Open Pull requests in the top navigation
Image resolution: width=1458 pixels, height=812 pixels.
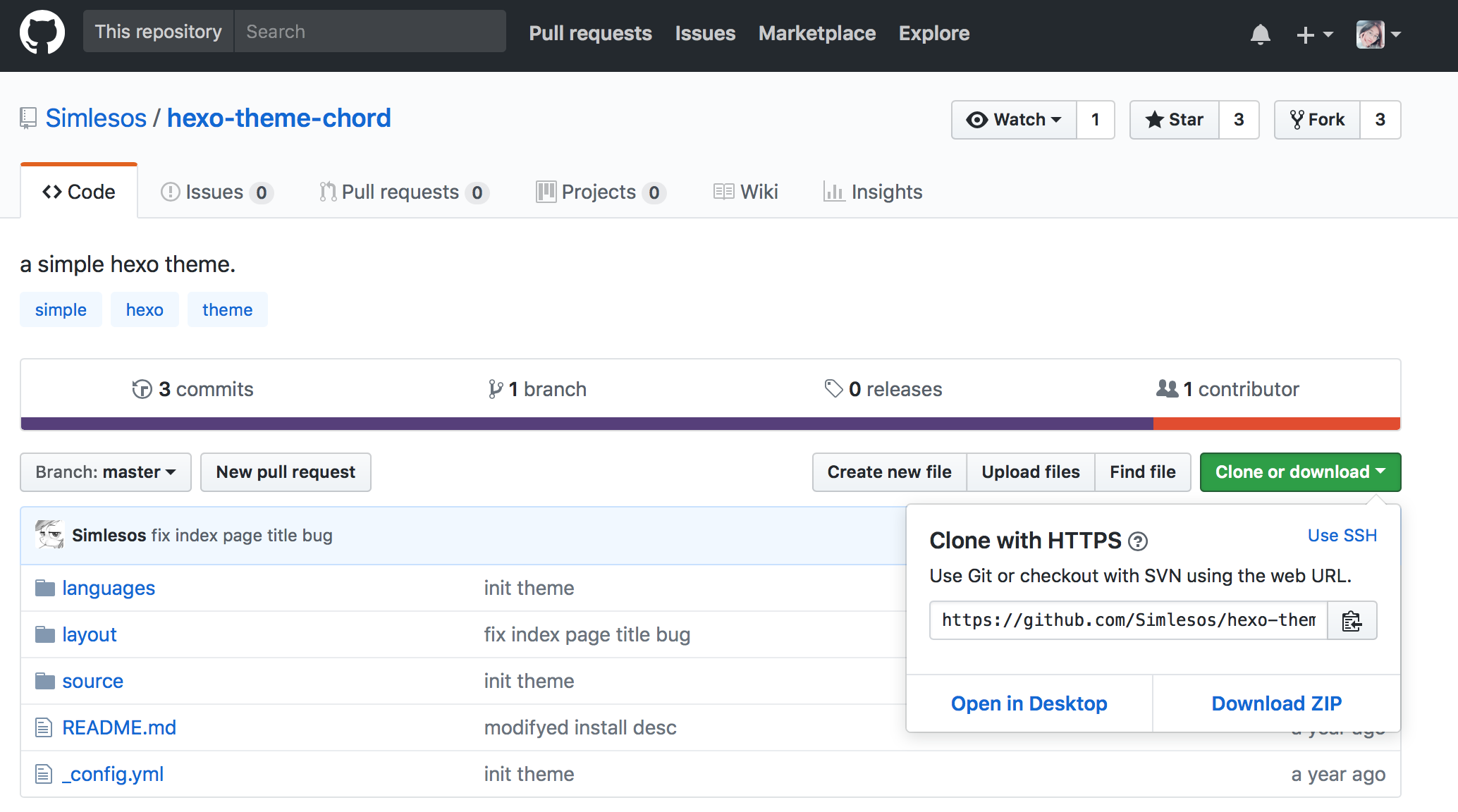click(x=590, y=33)
